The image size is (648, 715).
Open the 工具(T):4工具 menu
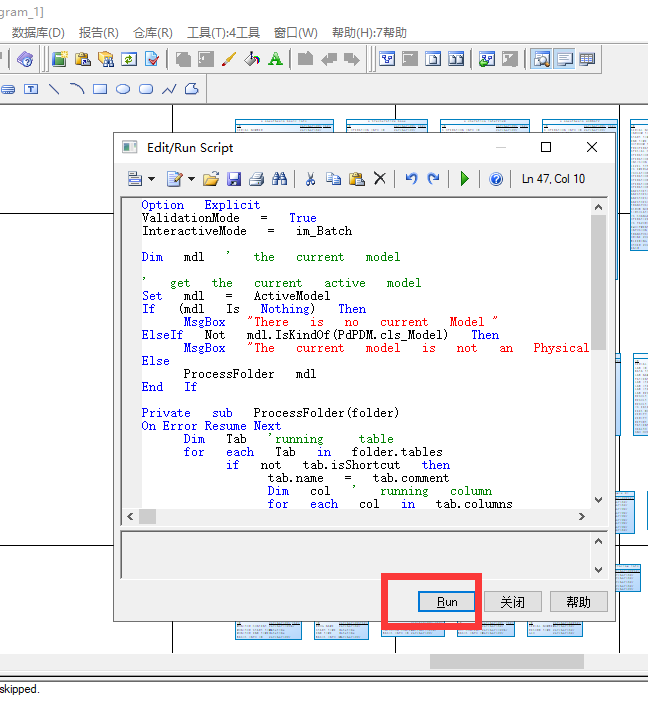pos(223,33)
